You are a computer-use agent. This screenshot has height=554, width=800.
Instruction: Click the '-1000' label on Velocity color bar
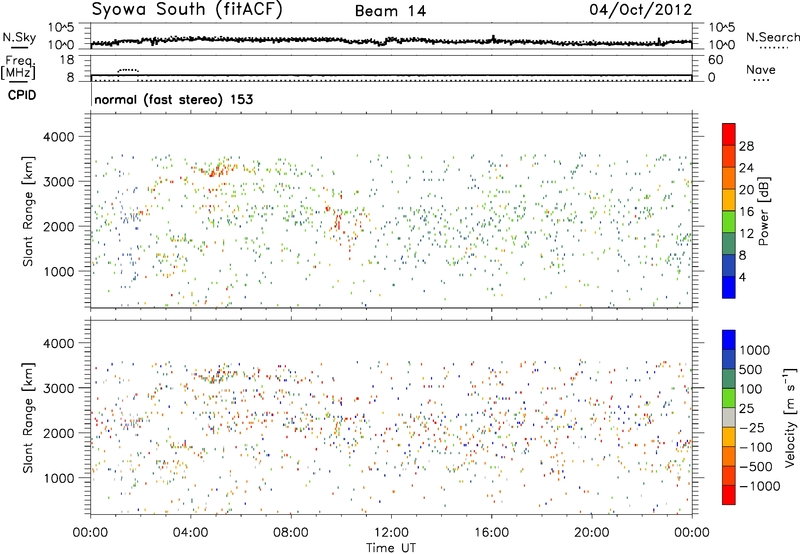(x=759, y=486)
